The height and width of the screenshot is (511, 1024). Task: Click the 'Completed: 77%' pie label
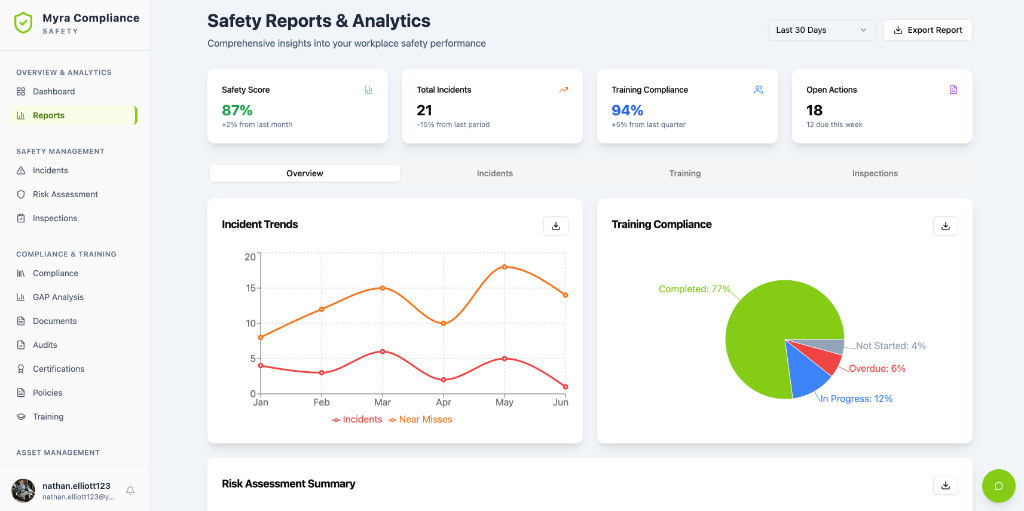(x=694, y=289)
